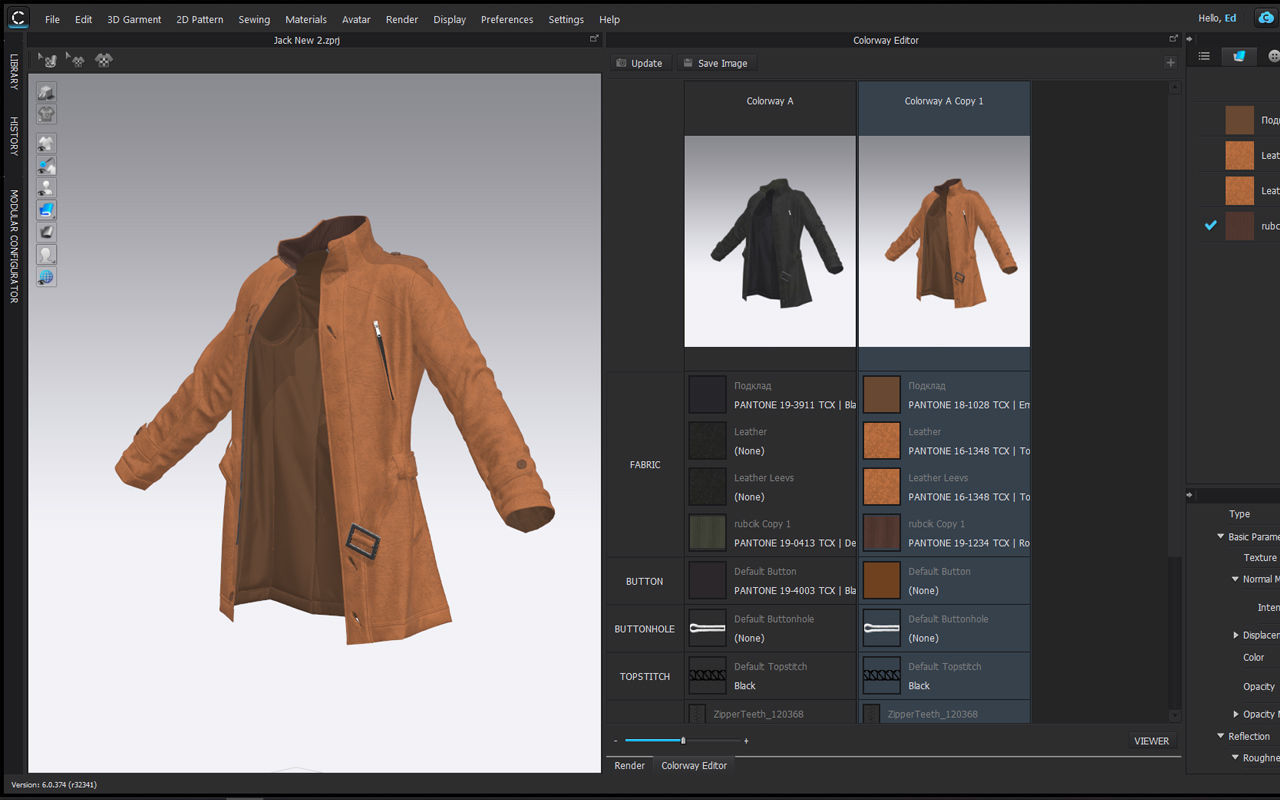The image size is (1280, 800).
Task: Open the 3D Garment menu
Action: (134, 19)
